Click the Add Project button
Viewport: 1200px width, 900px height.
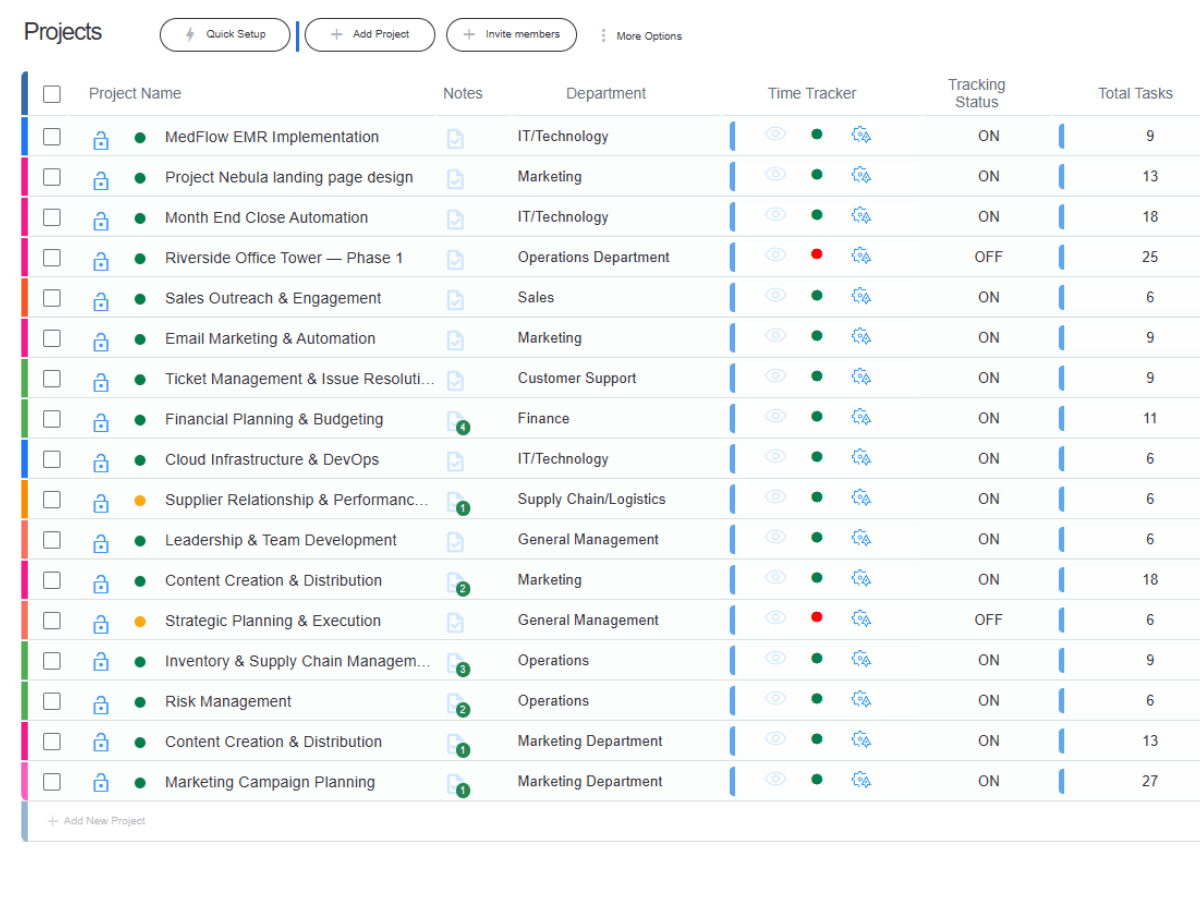370,34
